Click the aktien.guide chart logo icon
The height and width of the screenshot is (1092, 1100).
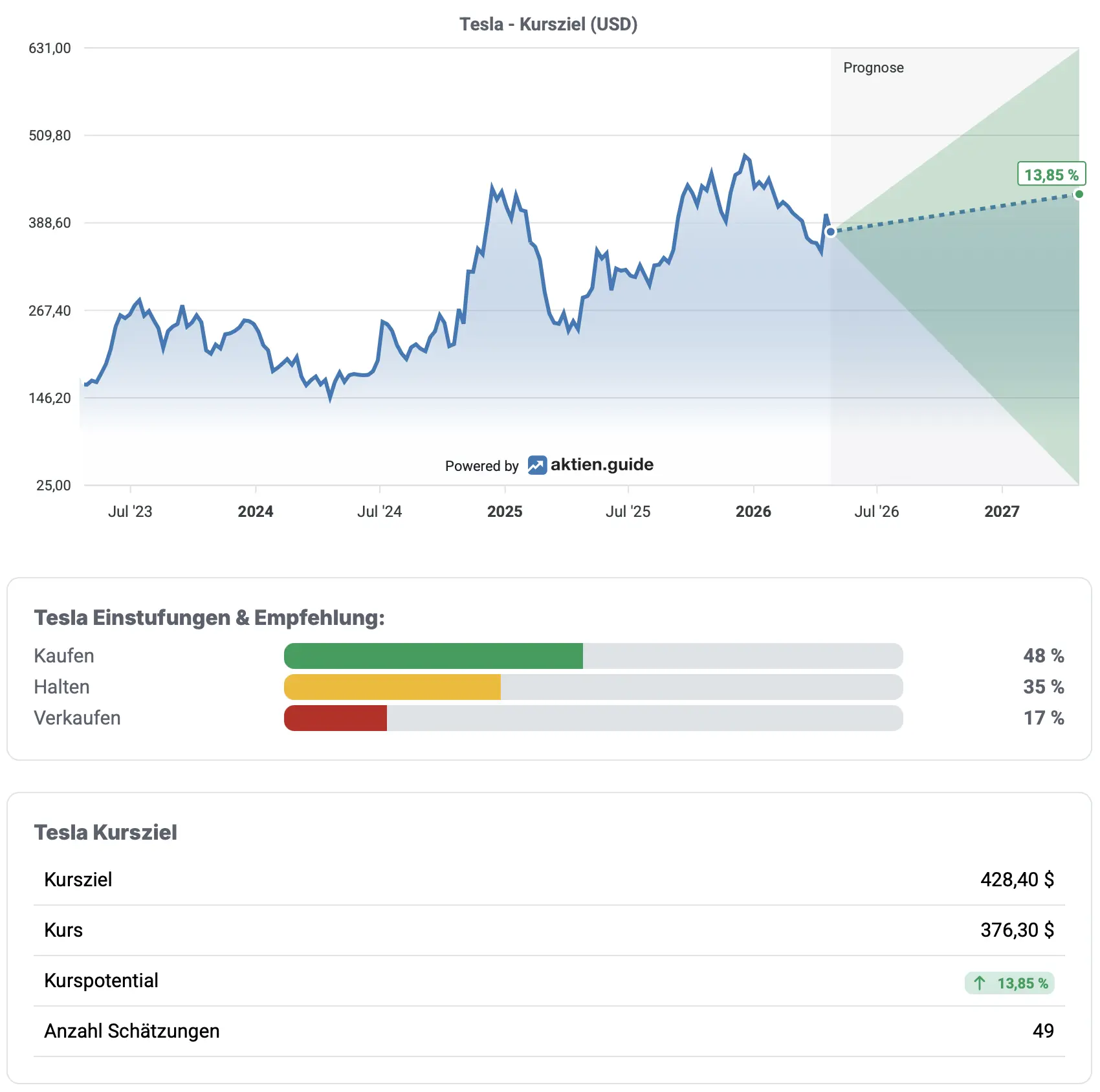coord(536,465)
